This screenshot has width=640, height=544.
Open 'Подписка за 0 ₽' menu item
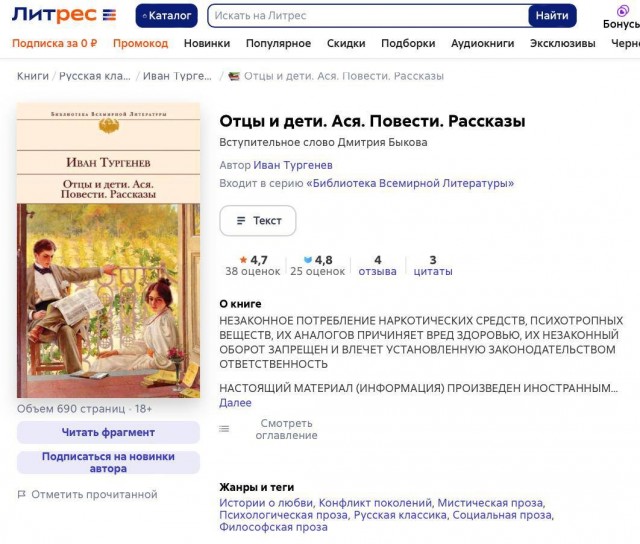click(x=55, y=43)
